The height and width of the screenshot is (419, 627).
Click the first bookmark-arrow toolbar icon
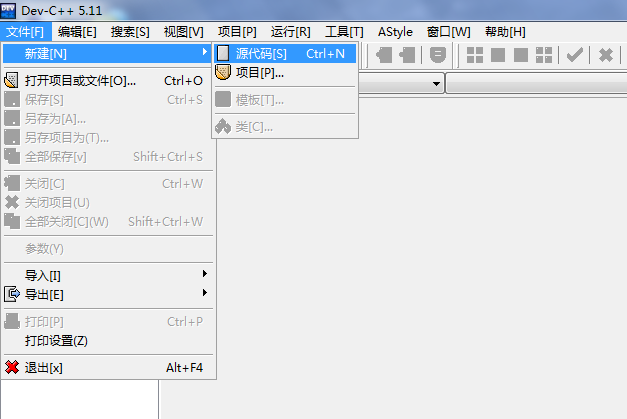(384, 55)
